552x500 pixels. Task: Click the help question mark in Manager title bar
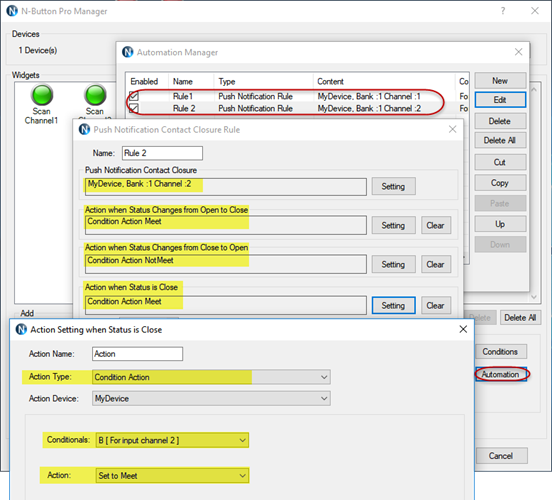pyautogui.click(x=503, y=11)
